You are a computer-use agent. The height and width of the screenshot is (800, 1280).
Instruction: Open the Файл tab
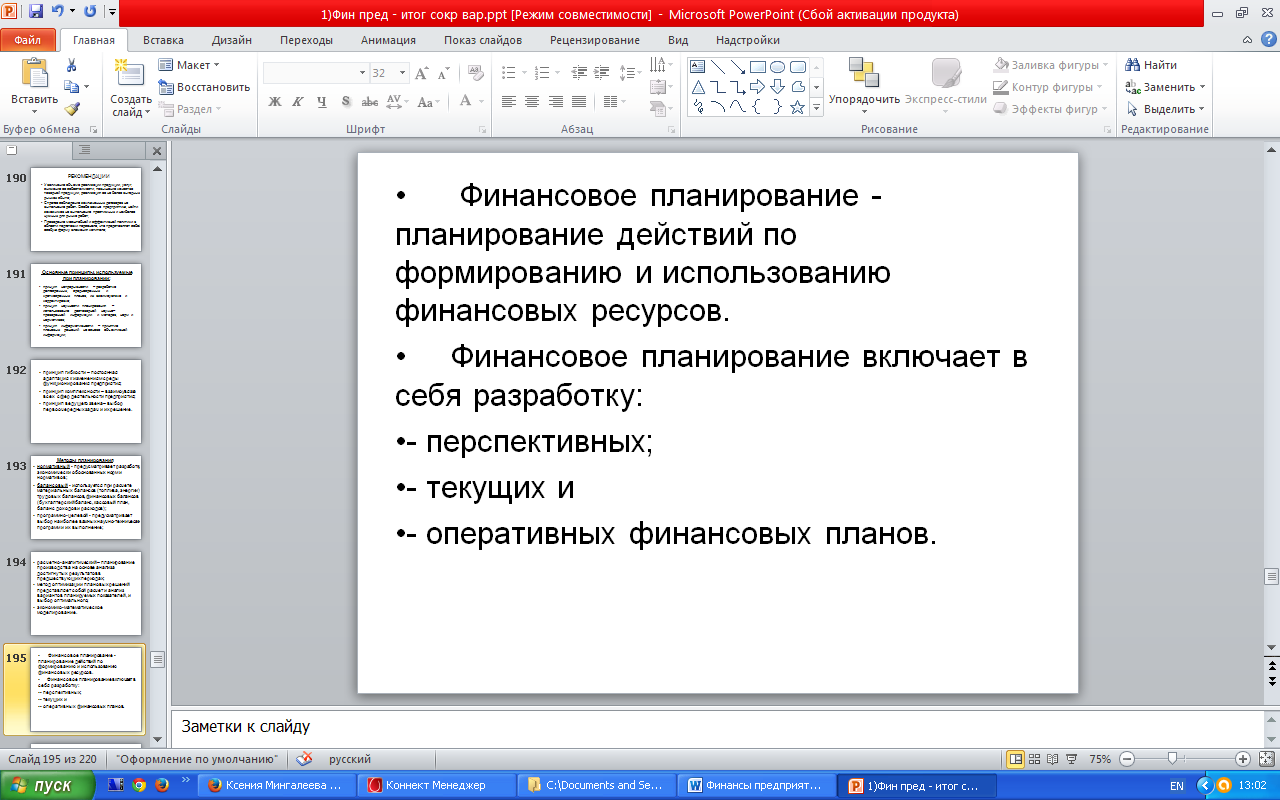coord(28,40)
